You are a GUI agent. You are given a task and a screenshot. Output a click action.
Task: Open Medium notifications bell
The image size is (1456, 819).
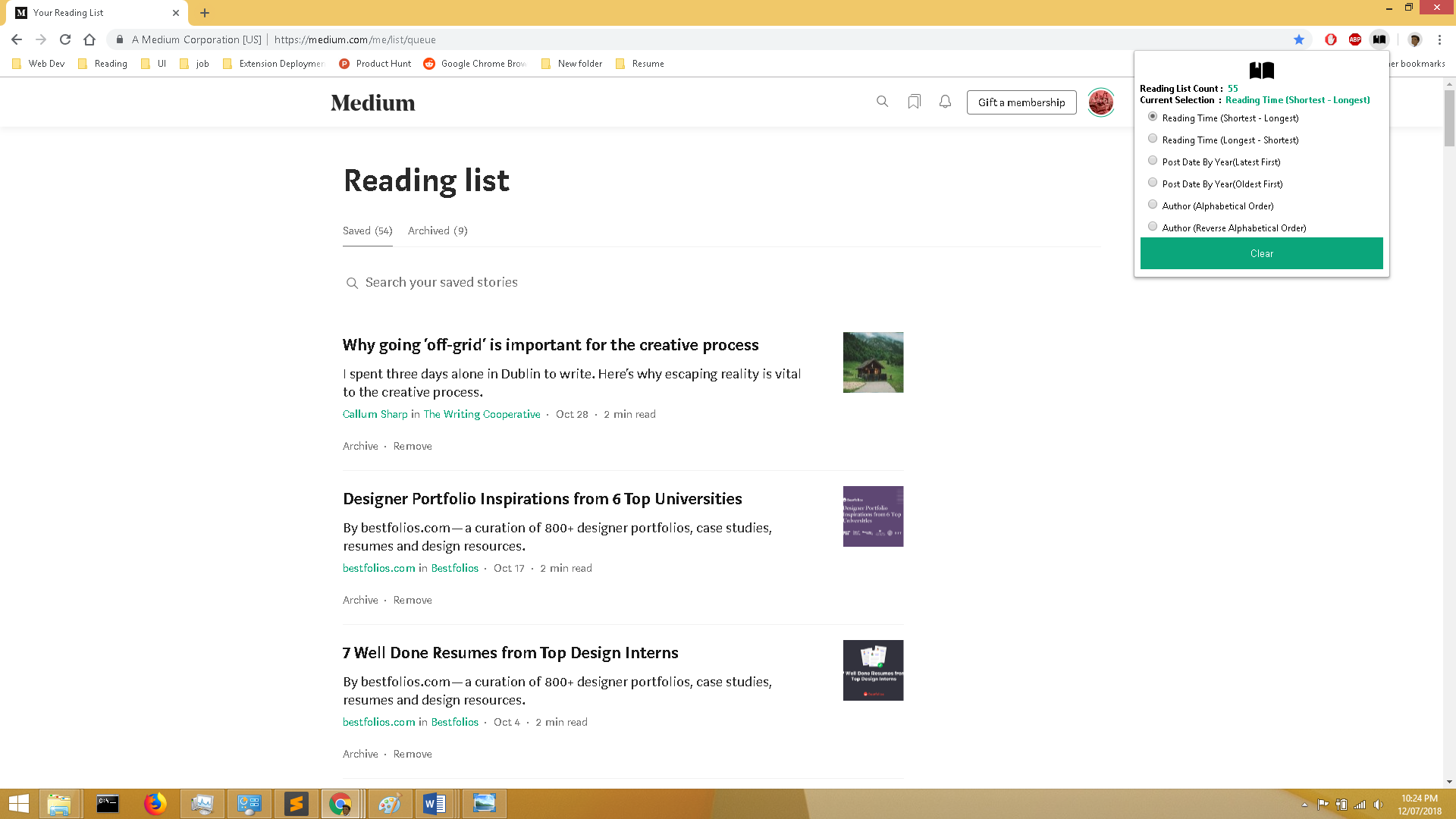coord(945,102)
